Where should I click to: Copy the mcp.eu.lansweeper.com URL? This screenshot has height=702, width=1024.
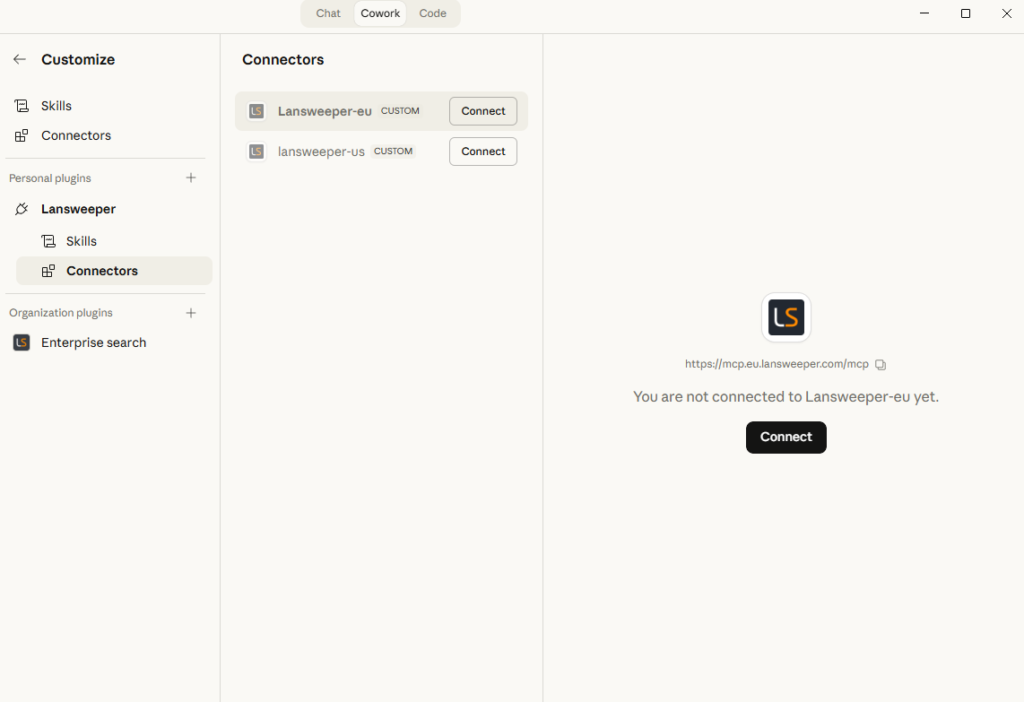(x=880, y=364)
